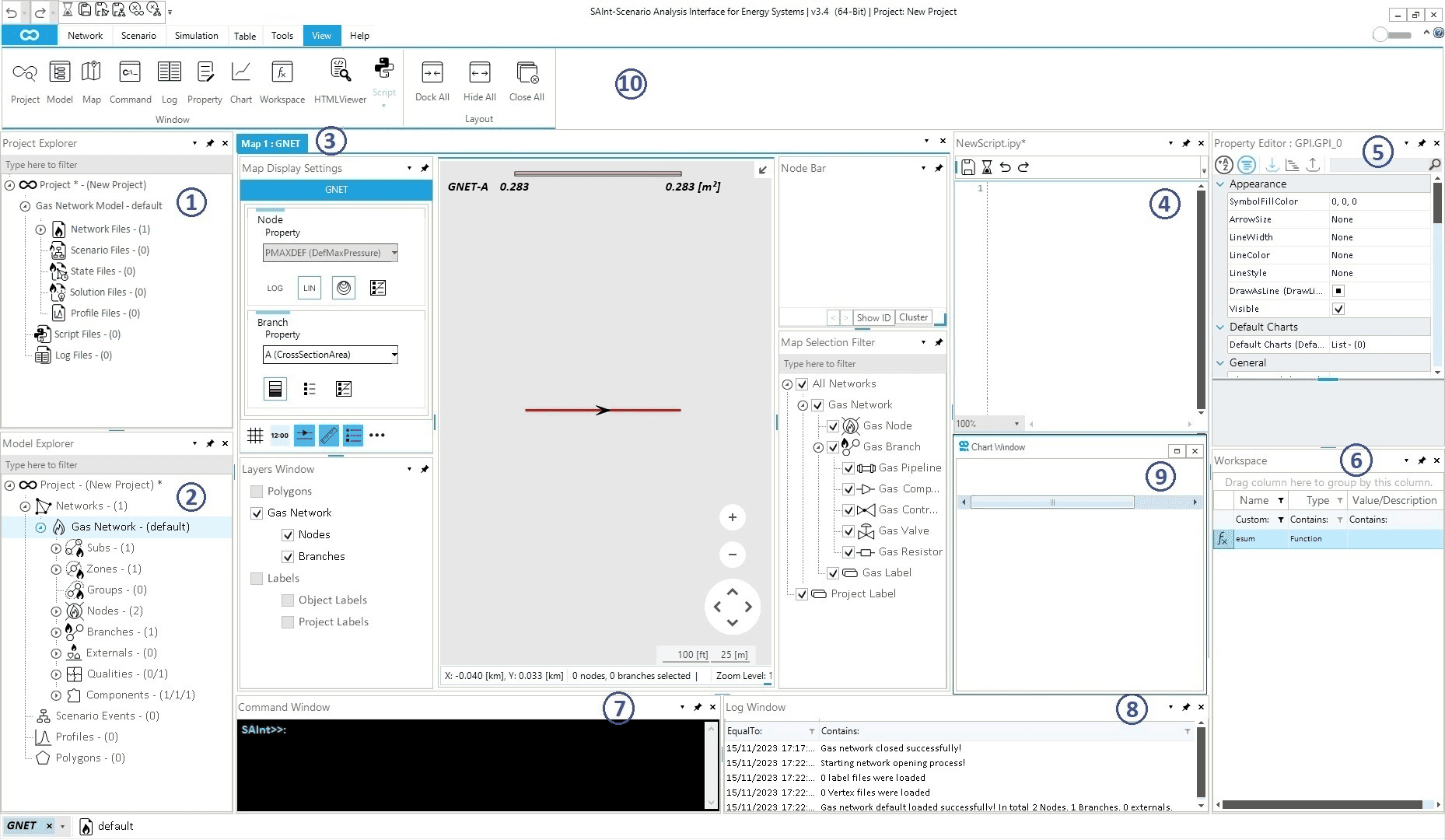Click the Hide All layout button

click(x=479, y=78)
